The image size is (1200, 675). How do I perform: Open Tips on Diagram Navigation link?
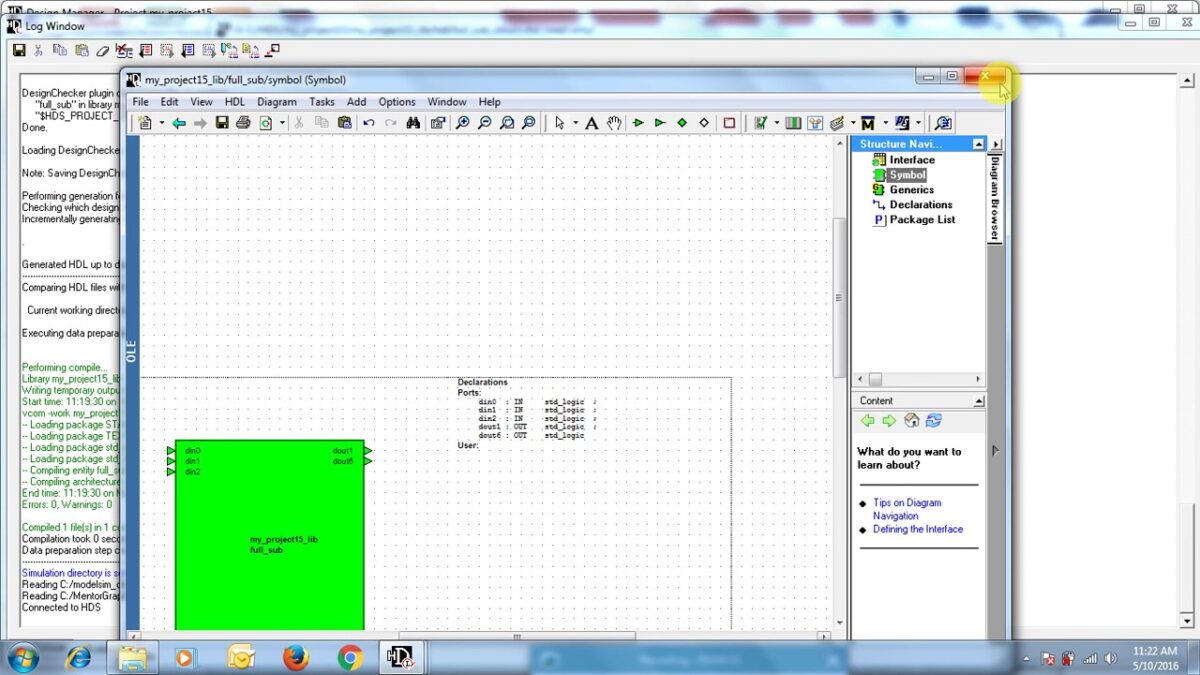[x=907, y=510]
